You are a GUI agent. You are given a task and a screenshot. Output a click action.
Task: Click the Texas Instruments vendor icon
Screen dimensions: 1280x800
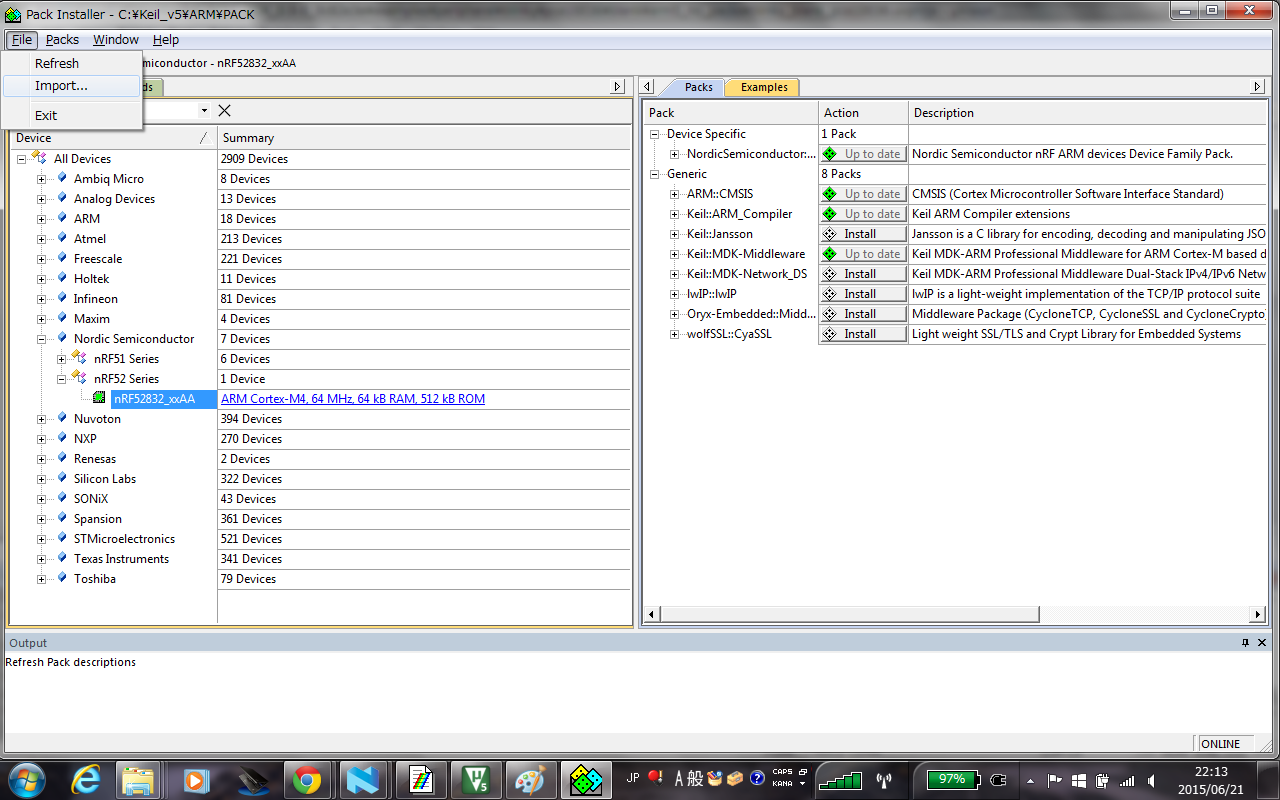(x=62, y=558)
